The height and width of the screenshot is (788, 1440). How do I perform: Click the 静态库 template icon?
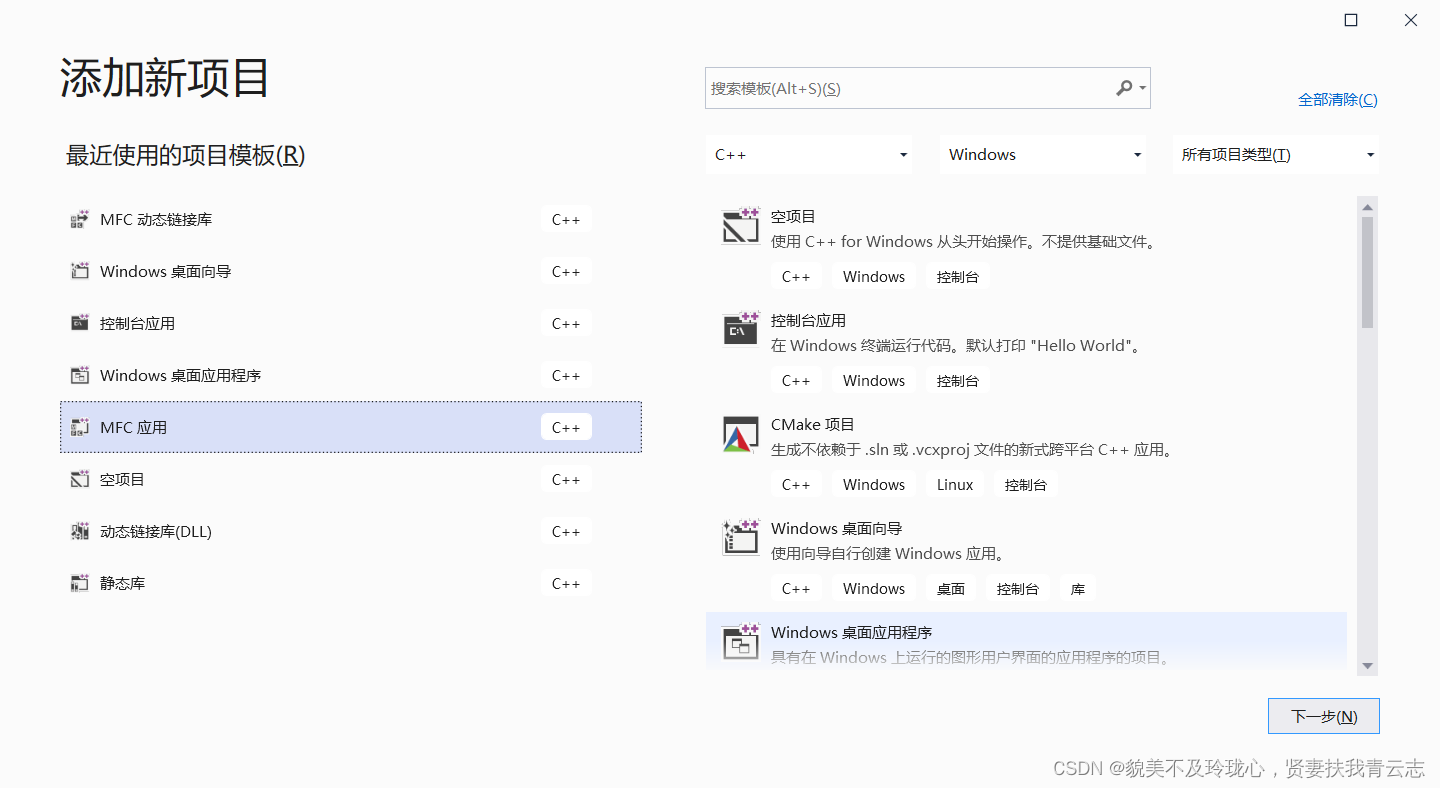[79, 583]
